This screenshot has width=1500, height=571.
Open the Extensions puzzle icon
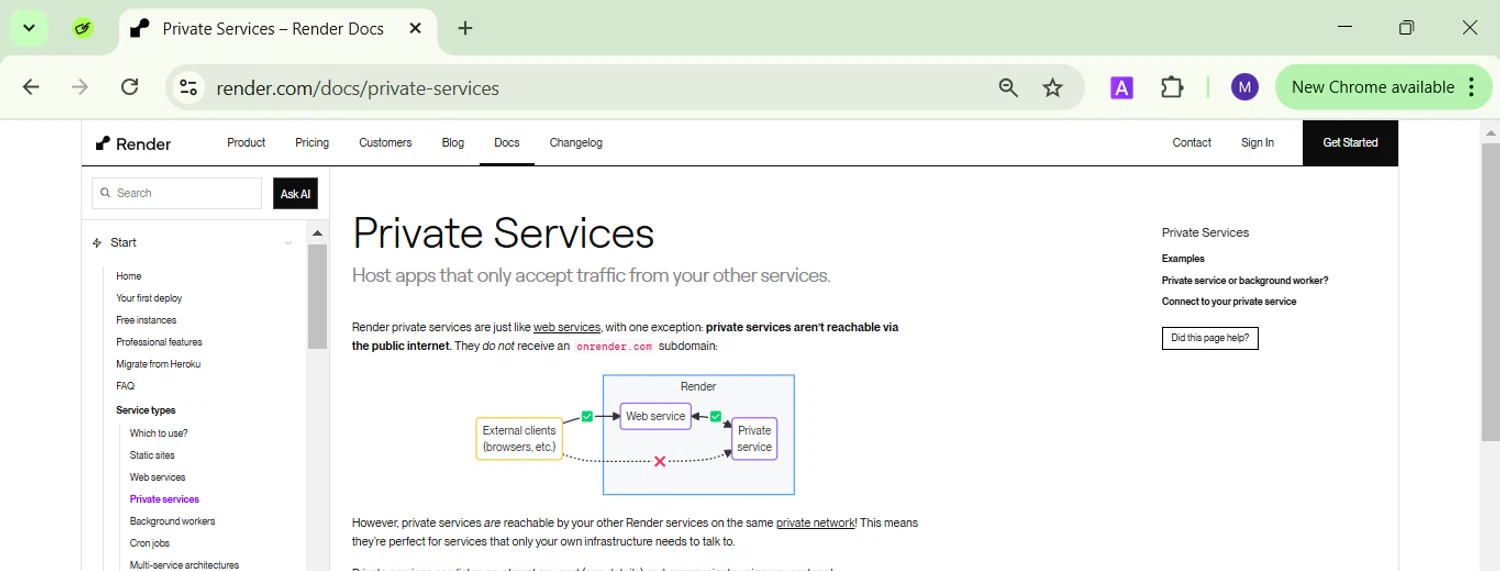(x=1172, y=88)
